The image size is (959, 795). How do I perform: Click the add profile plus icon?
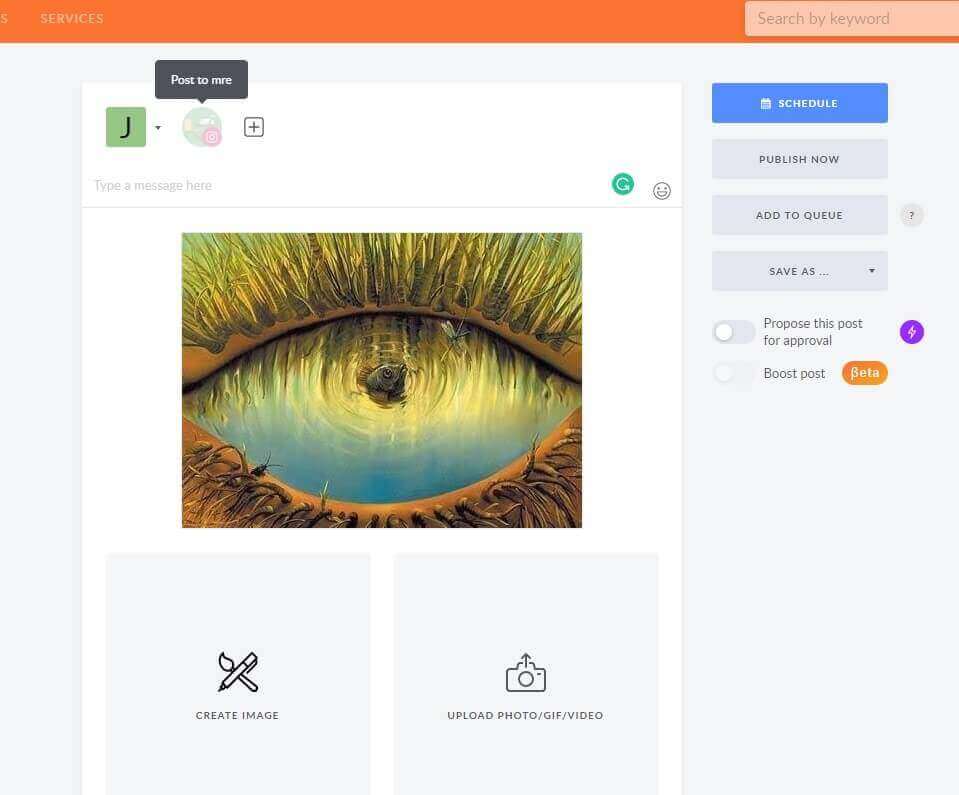pos(254,127)
